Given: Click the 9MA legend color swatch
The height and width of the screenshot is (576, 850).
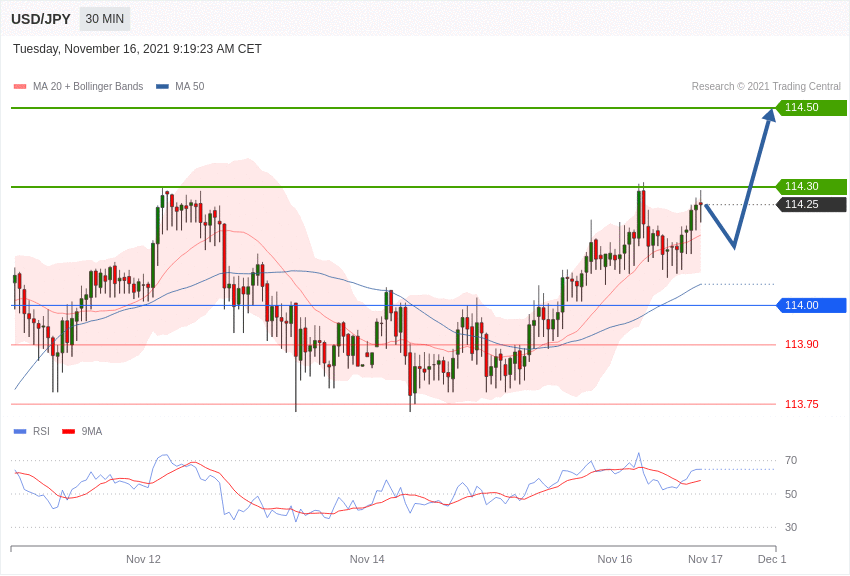Looking at the screenshot, I should (x=68, y=432).
